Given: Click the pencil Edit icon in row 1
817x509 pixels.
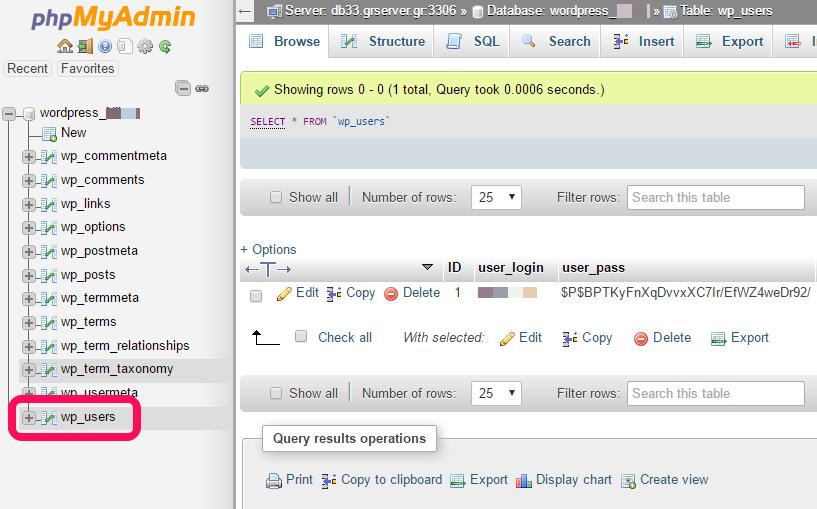Looking at the screenshot, I should tap(284, 294).
